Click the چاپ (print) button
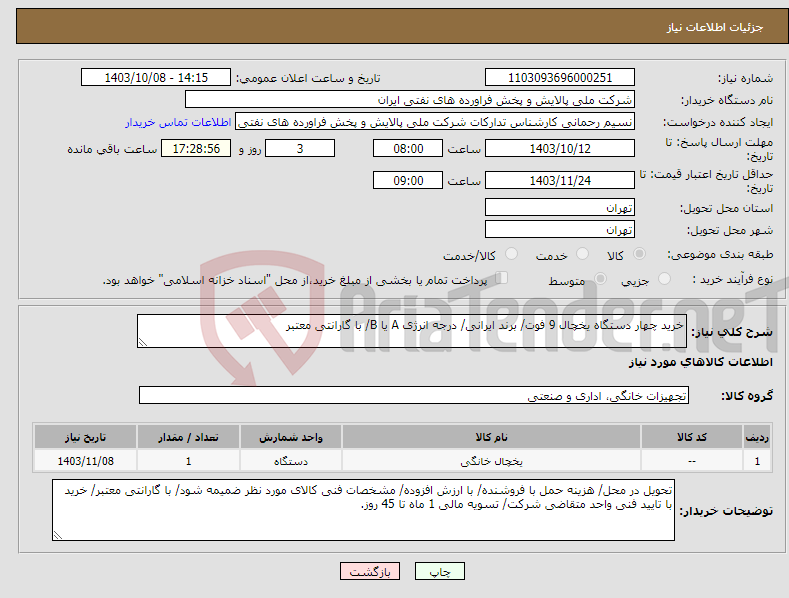Viewport: 789px width, 598px height. (x=439, y=571)
